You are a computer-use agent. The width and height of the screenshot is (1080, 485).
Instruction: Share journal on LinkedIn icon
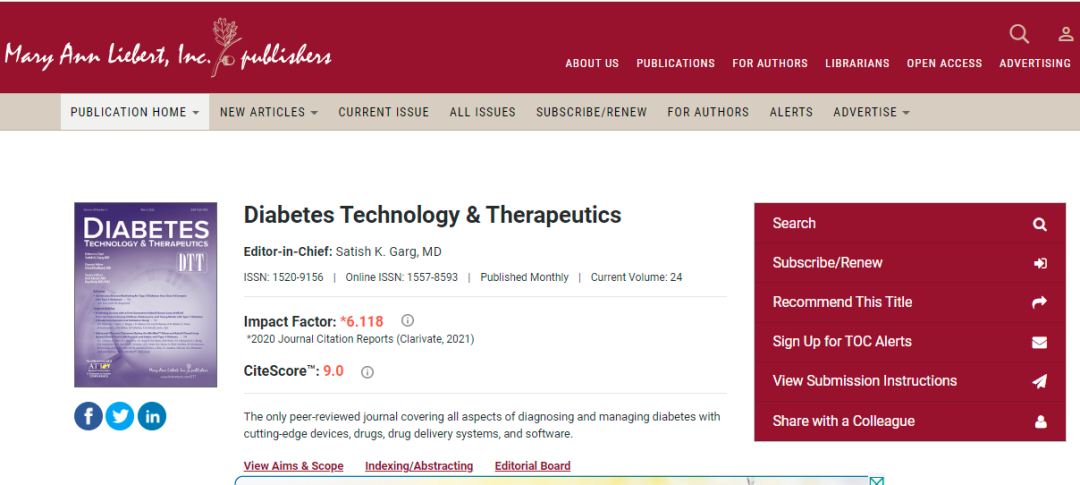(x=152, y=416)
